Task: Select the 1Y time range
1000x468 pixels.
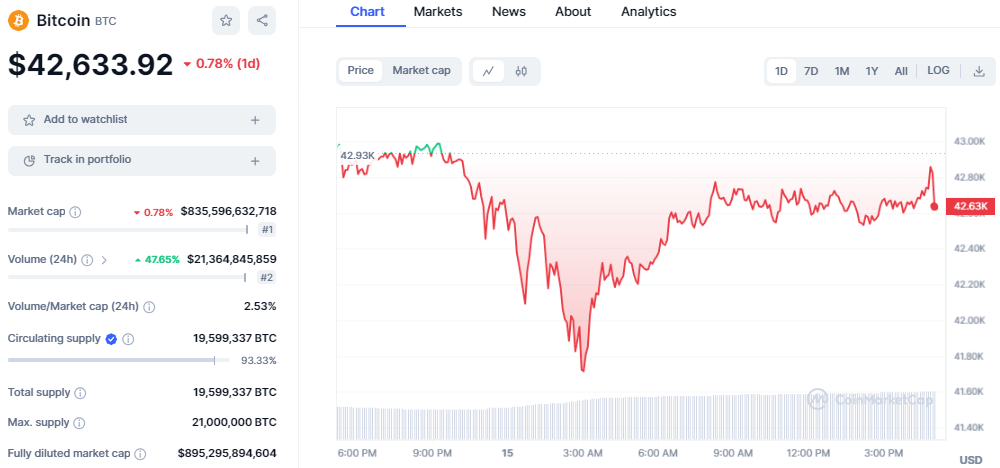Action: tap(872, 71)
